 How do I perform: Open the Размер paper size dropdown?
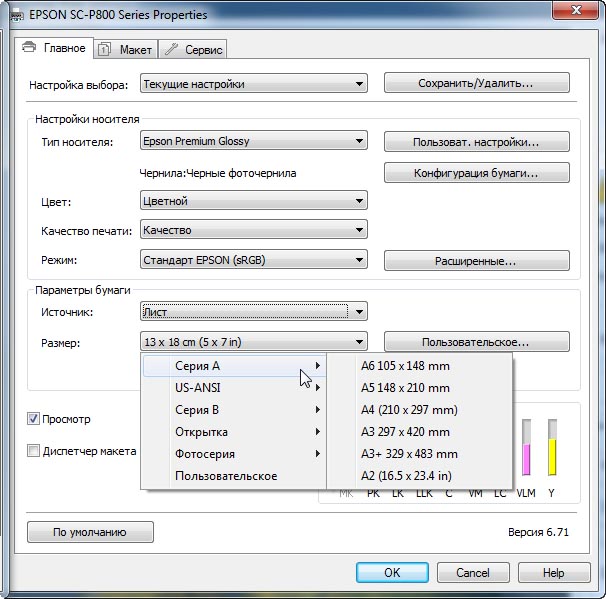point(254,342)
